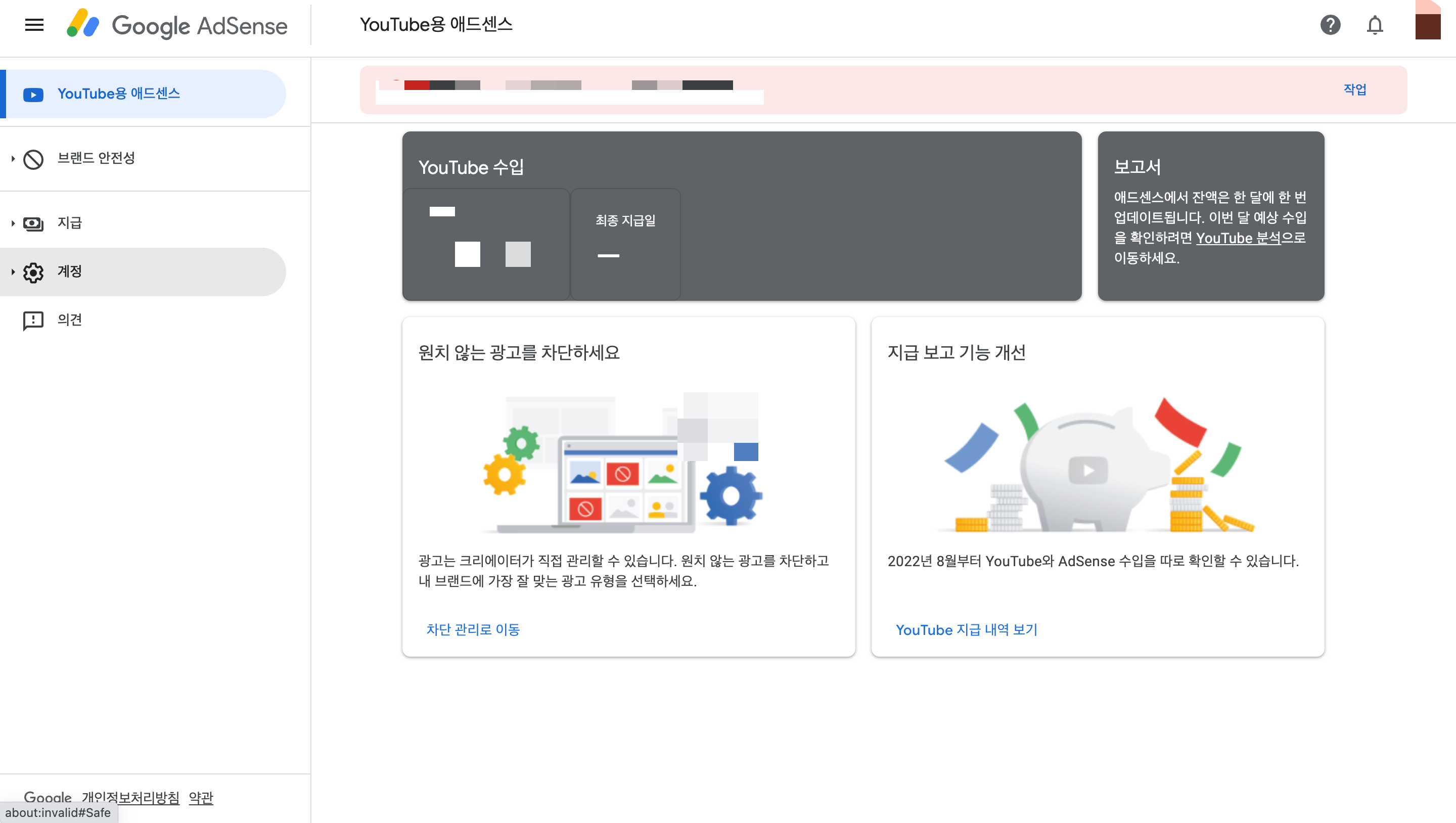This screenshot has width=1456, height=823.
Task: Click 차단 관리로 이동 link
Action: pyautogui.click(x=473, y=630)
